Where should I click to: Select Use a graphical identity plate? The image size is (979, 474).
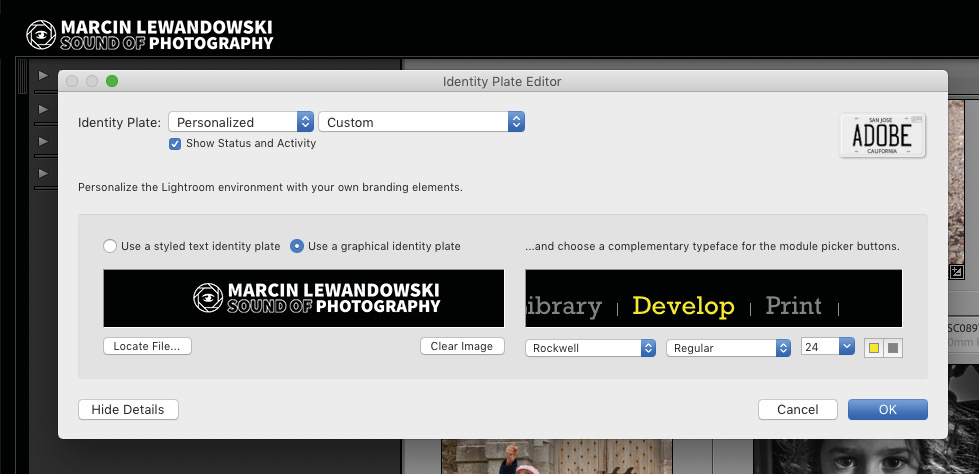297,246
